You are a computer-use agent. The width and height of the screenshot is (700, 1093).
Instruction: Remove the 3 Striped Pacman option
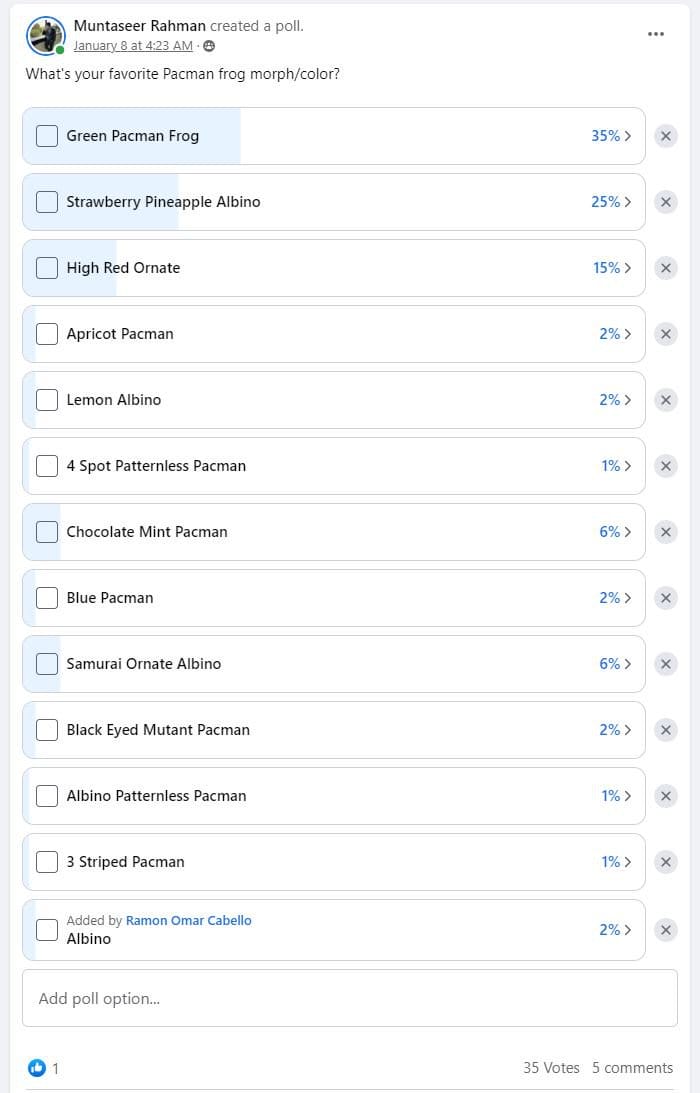[x=666, y=862]
